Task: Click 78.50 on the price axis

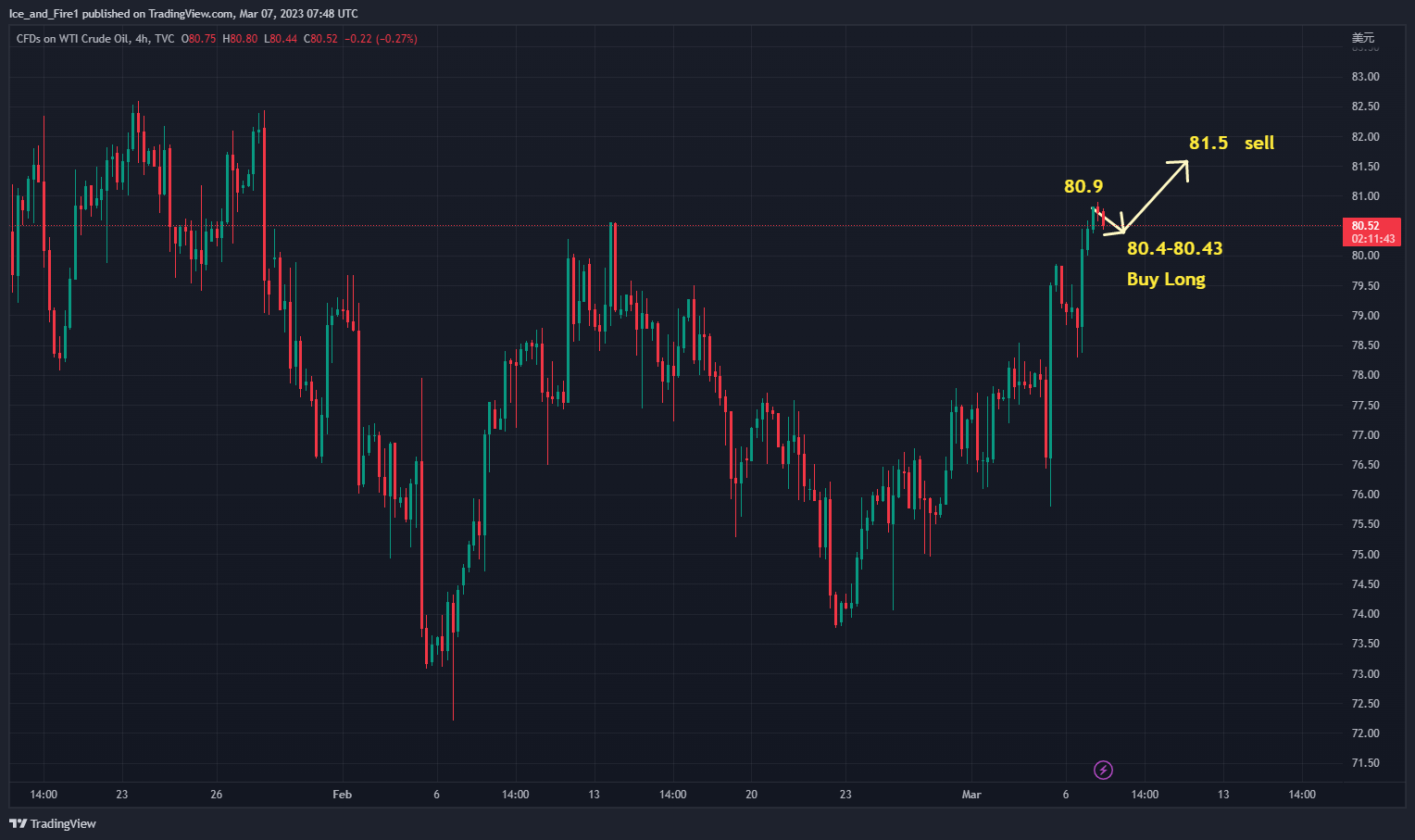Action: [x=1365, y=345]
